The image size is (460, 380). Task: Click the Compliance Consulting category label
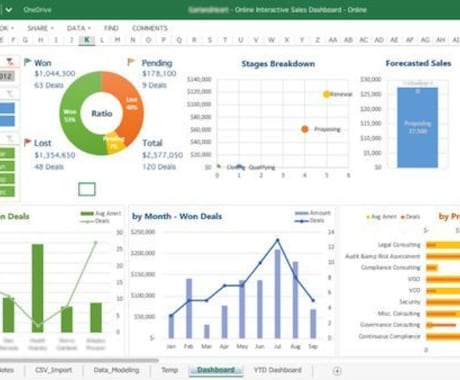[x=390, y=267]
